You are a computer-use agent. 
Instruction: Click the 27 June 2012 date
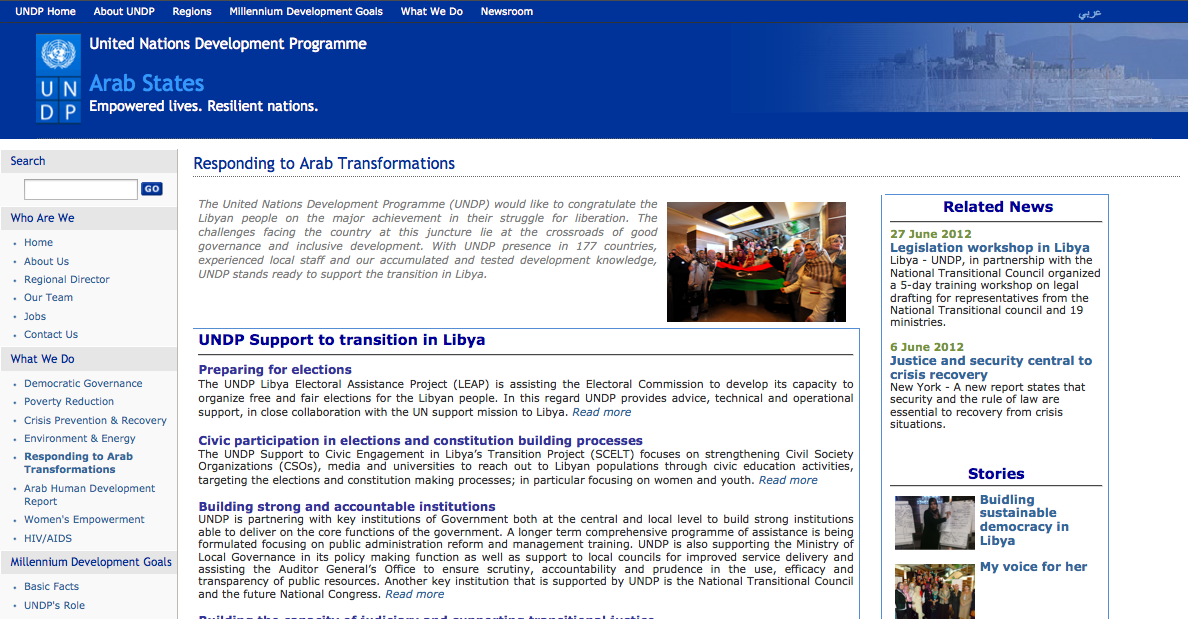point(930,234)
